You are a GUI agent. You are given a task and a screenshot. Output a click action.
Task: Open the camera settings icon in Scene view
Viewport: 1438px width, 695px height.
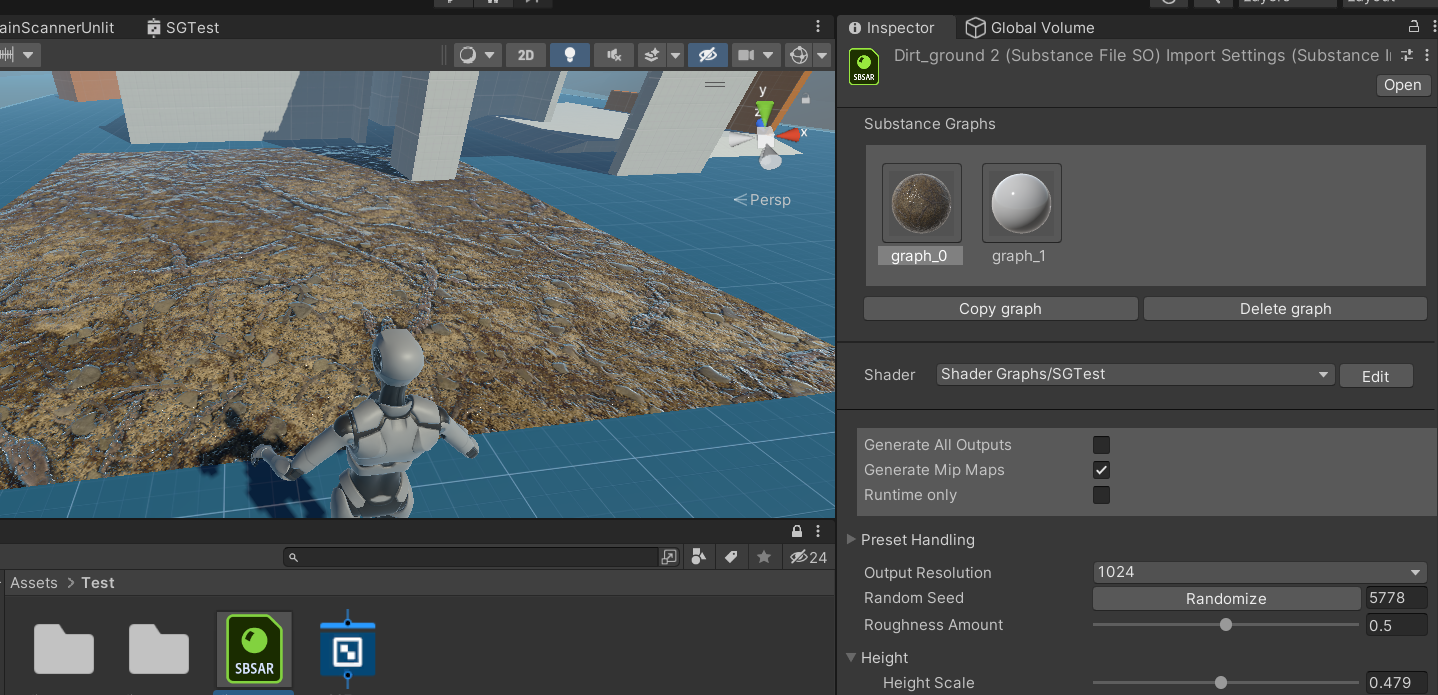click(x=748, y=55)
